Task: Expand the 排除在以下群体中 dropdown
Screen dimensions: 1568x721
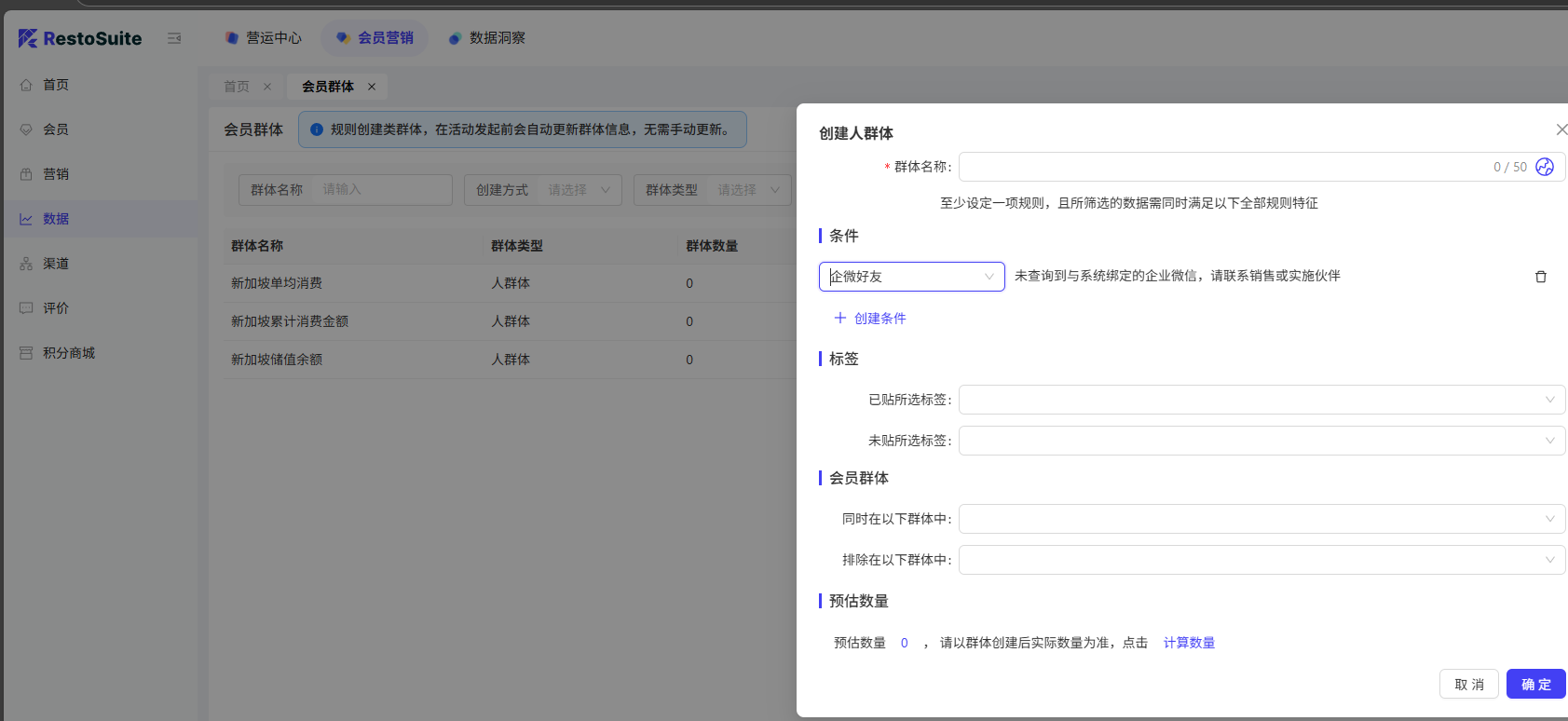Action: pos(1261,560)
